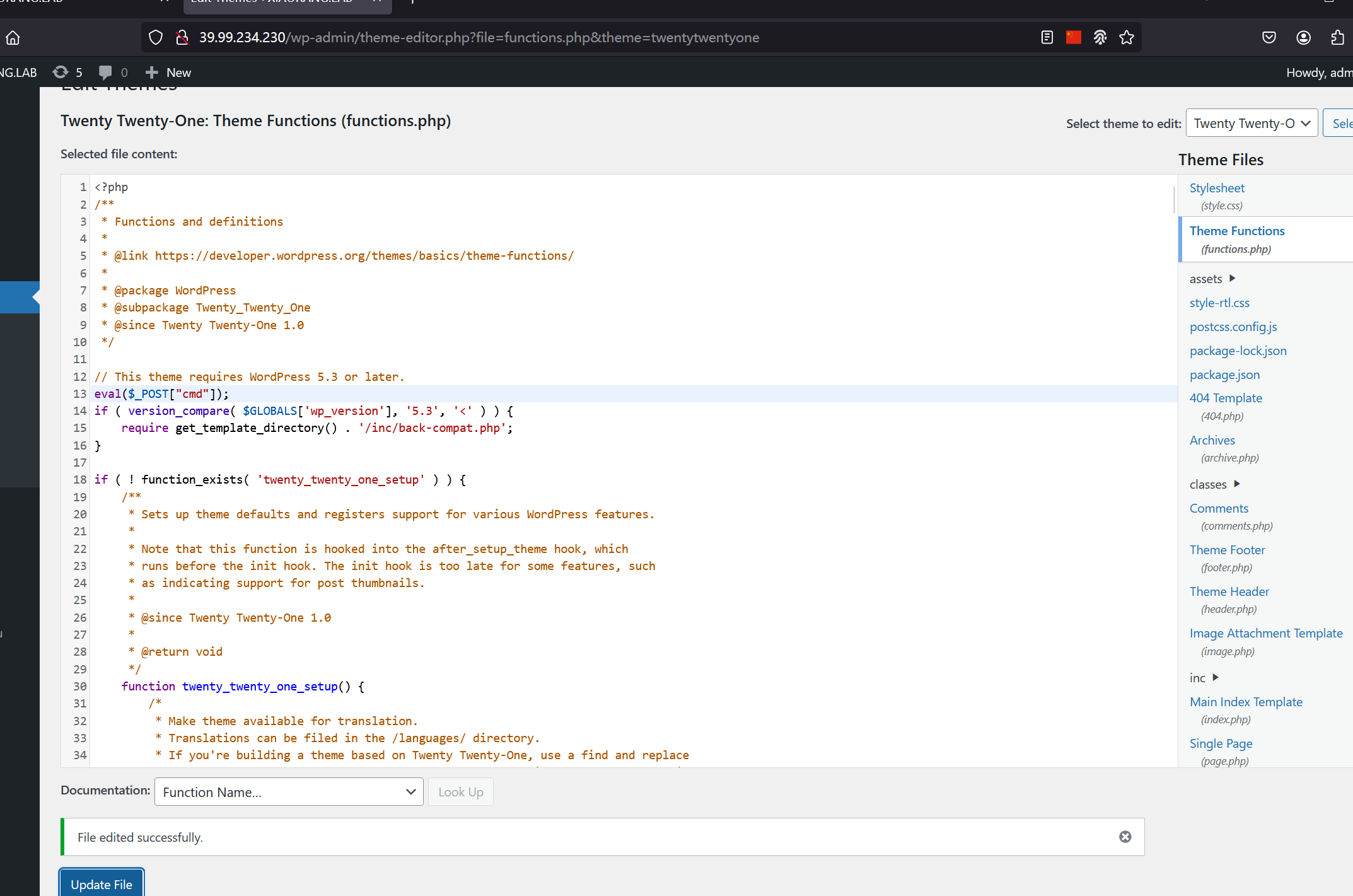Click the insecure connection padlock icon
This screenshot has height=896, width=1353.
click(182, 38)
